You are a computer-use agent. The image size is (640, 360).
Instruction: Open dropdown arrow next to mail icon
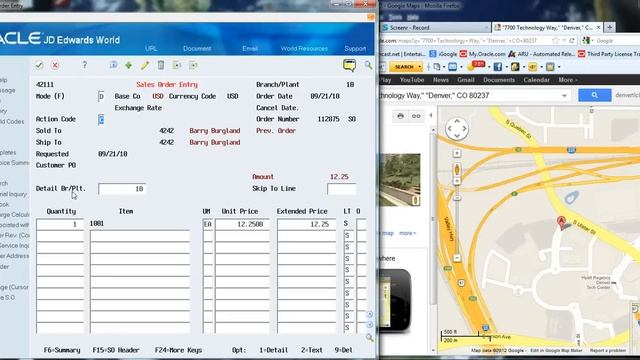click(461, 67)
